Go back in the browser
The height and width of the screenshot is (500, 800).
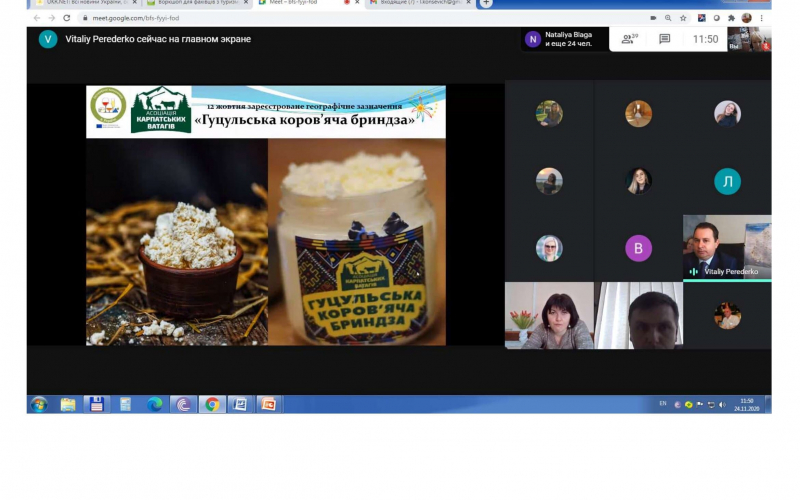coord(37,18)
